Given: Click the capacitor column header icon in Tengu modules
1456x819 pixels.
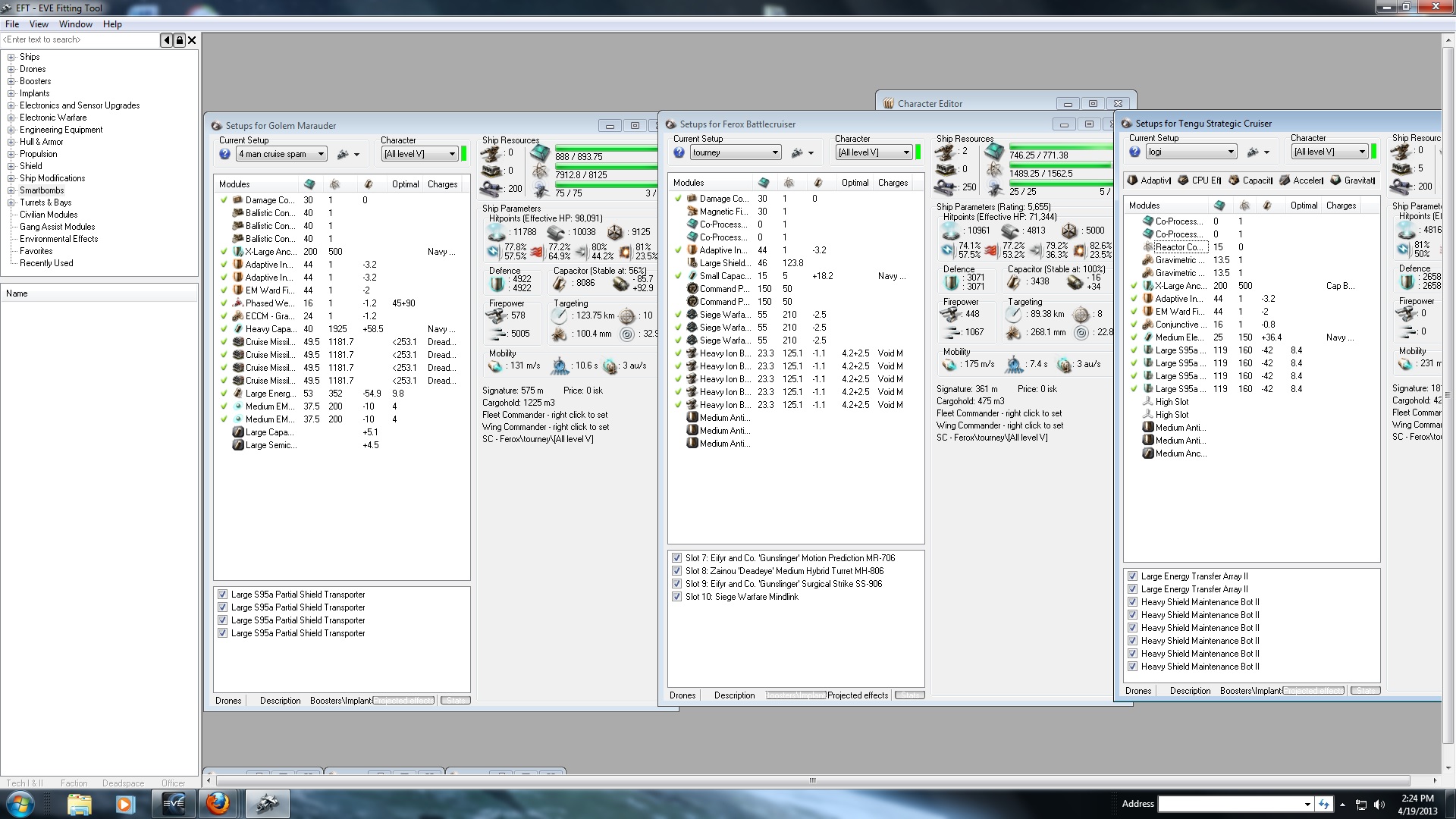Looking at the screenshot, I should pyautogui.click(x=1267, y=206).
